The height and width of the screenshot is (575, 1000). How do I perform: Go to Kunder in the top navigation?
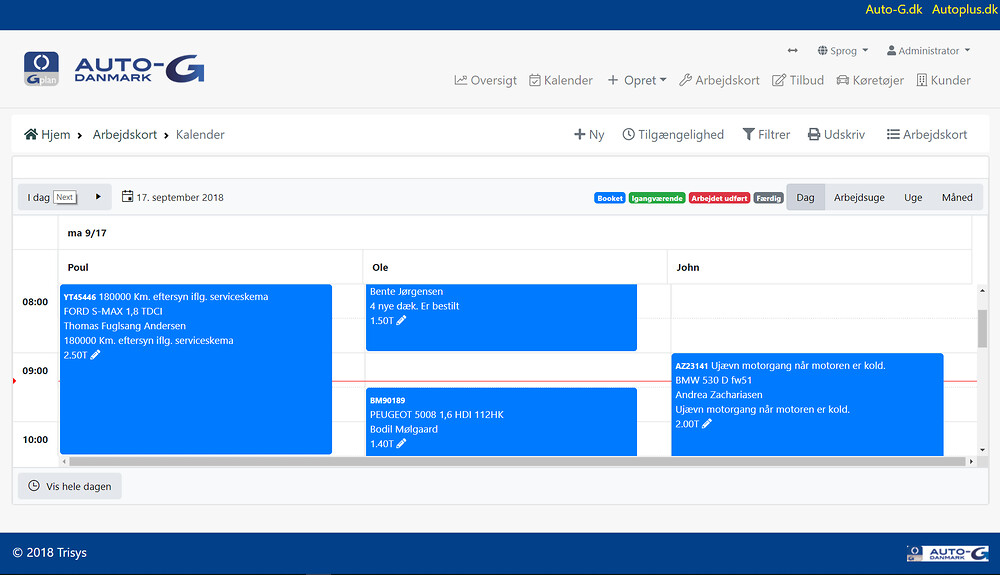click(943, 80)
